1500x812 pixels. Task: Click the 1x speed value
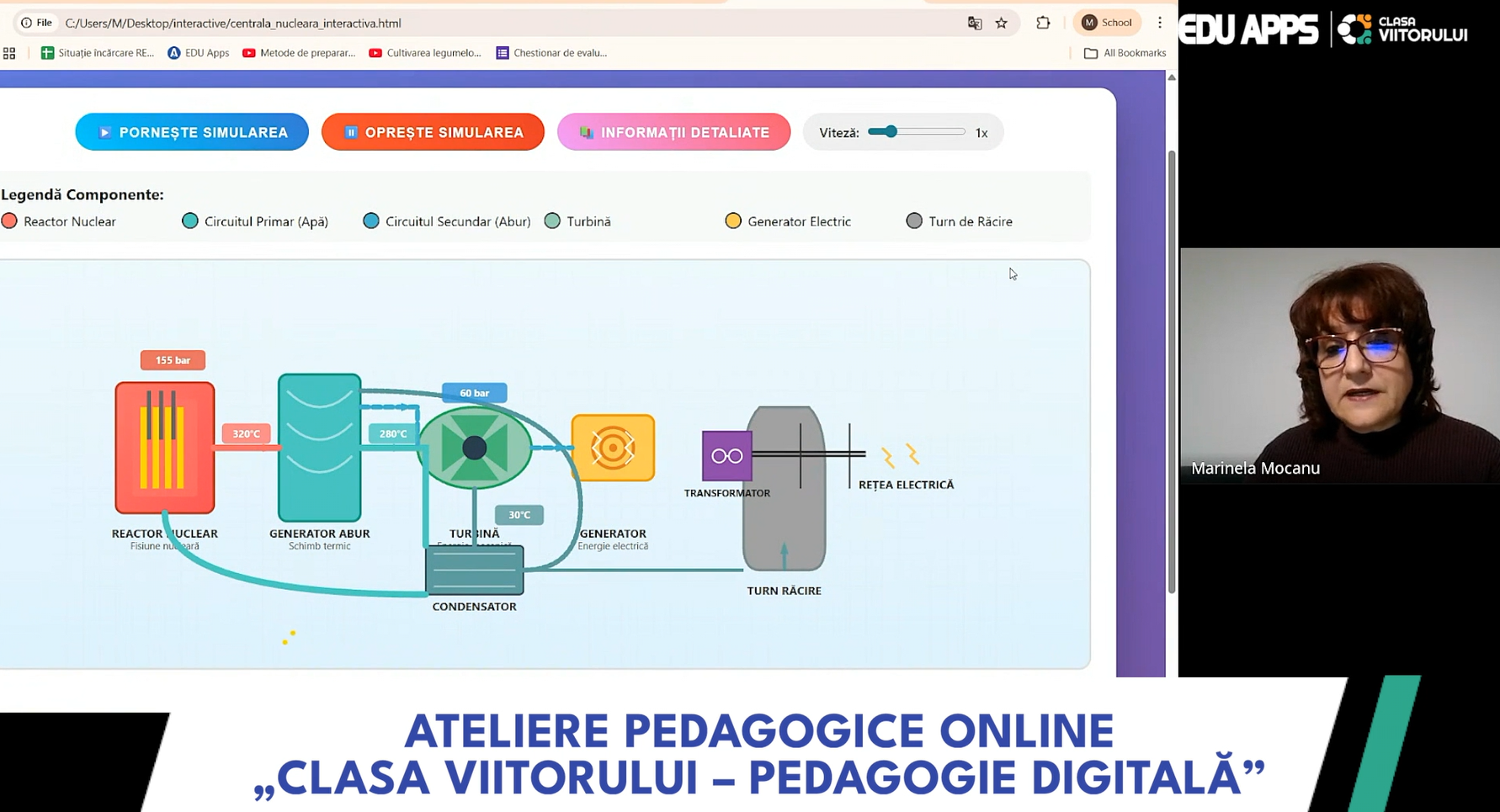pyautogui.click(x=981, y=133)
